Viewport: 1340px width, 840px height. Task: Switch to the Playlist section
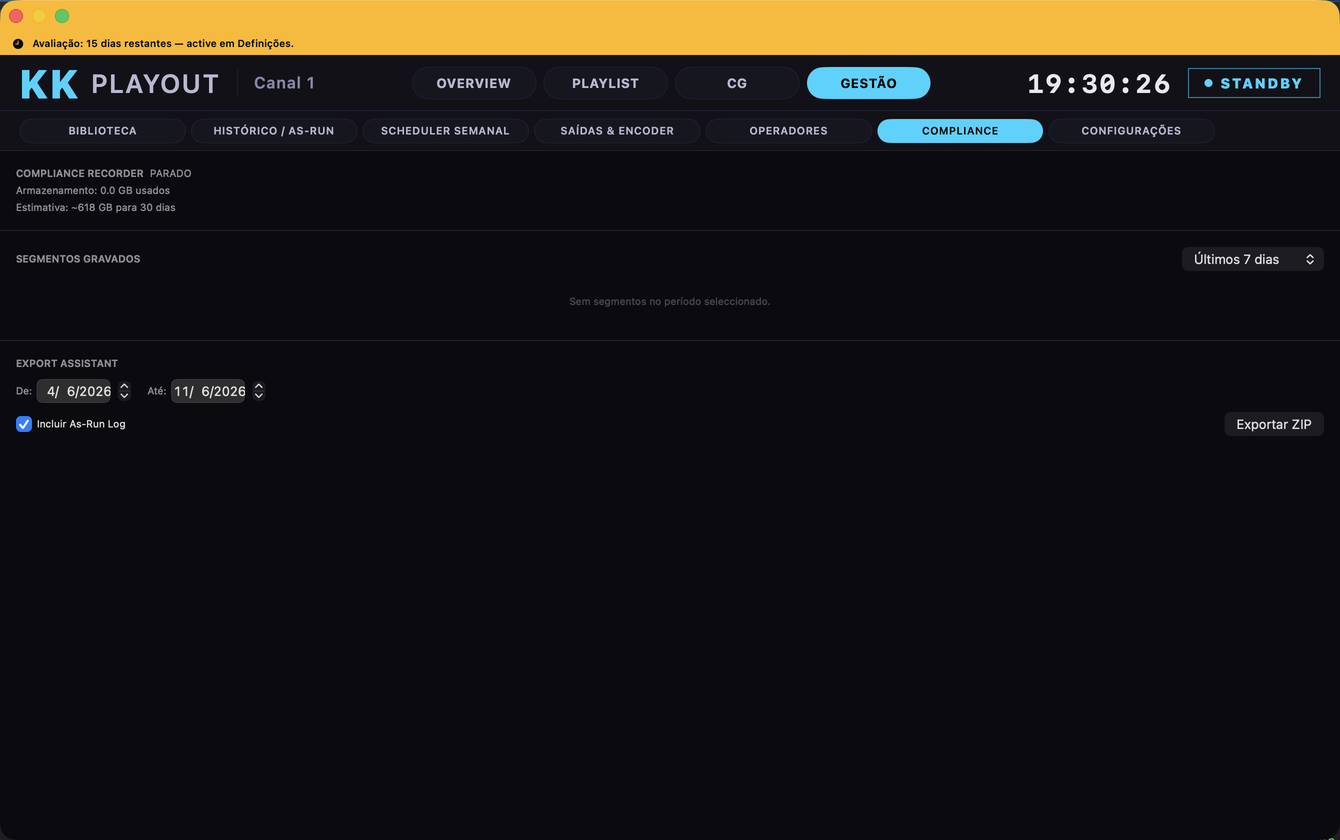pyautogui.click(x=605, y=83)
